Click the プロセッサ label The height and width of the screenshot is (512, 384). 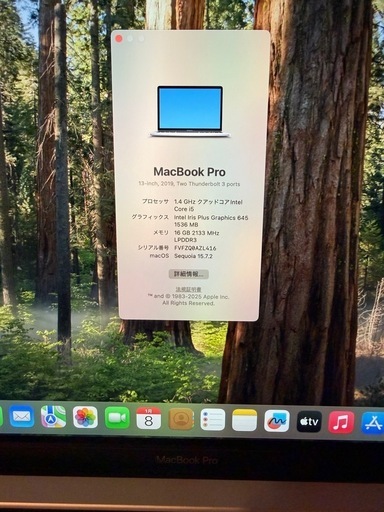coord(155,201)
